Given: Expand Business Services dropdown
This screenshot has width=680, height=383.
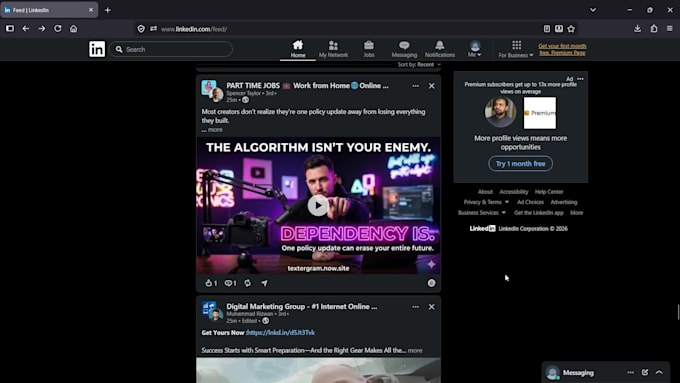Looking at the screenshot, I should click(x=482, y=213).
